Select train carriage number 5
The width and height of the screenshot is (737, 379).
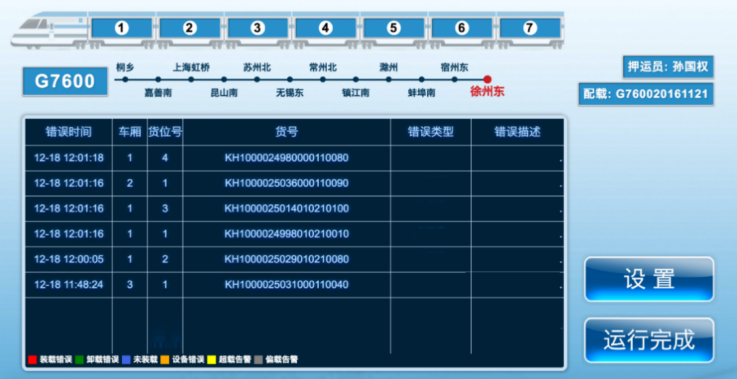tap(393, 28)
